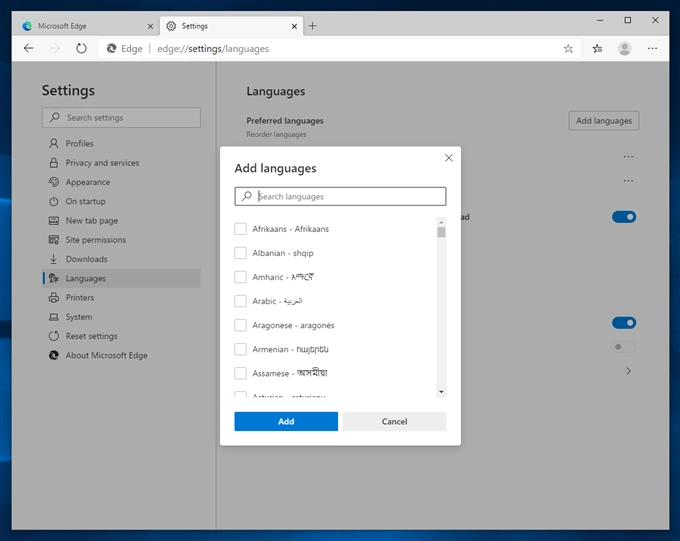Click the New tab page icon

point(53,220)
